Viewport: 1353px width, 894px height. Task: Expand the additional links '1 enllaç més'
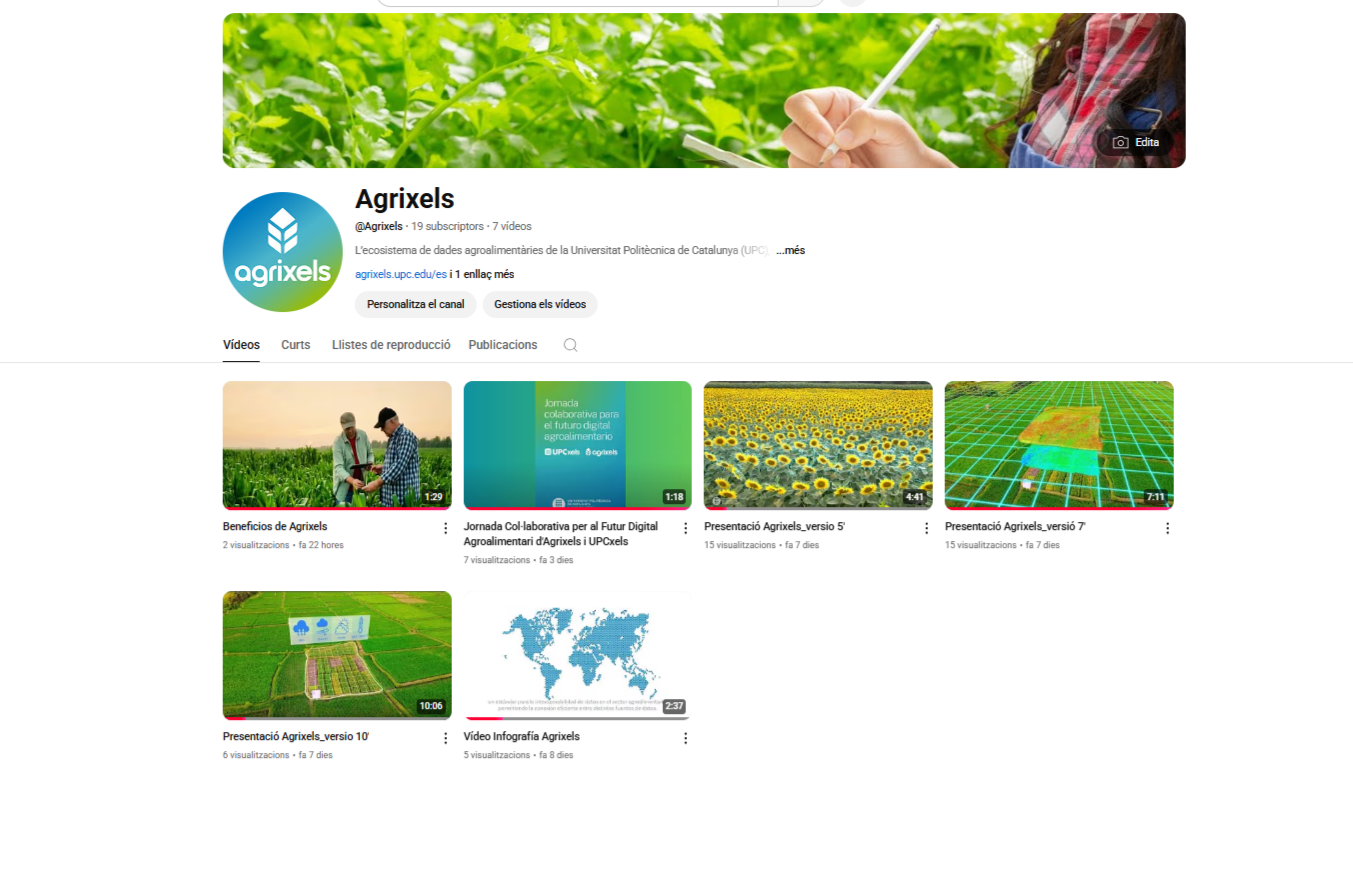486,274
